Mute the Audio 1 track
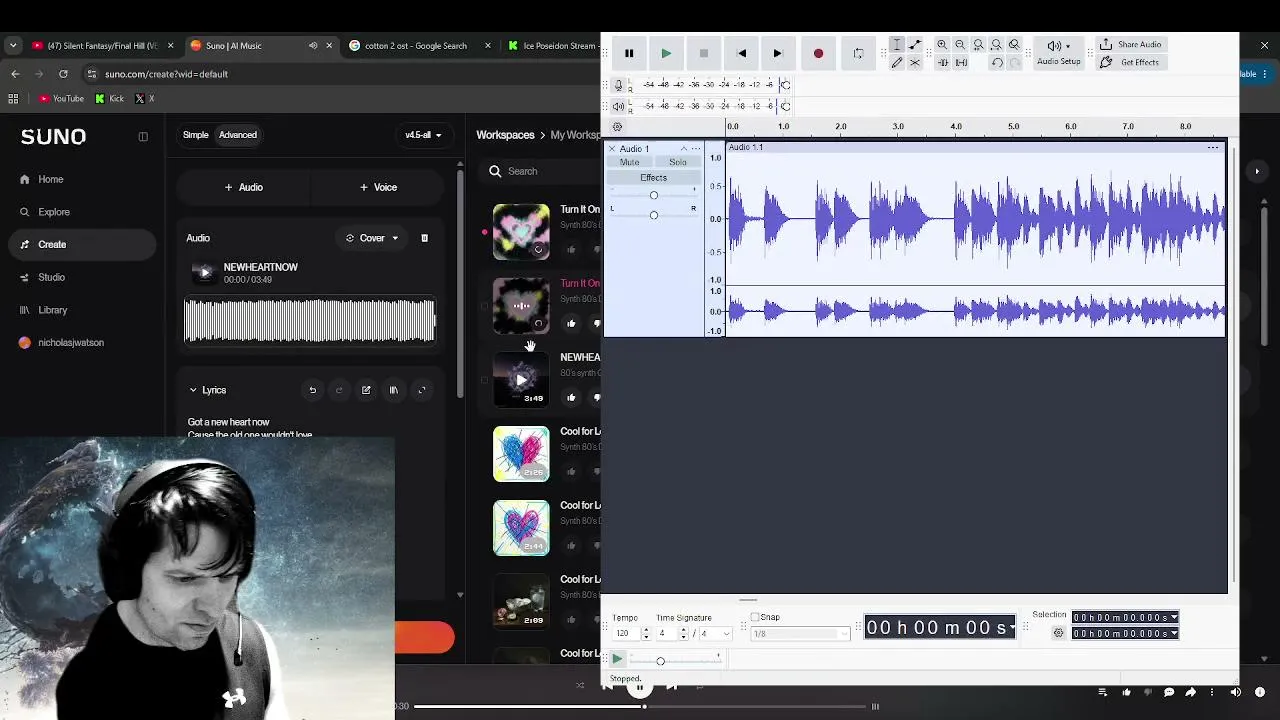The width and height of the screenshot is (1280, 720). [x=629, y=162]
